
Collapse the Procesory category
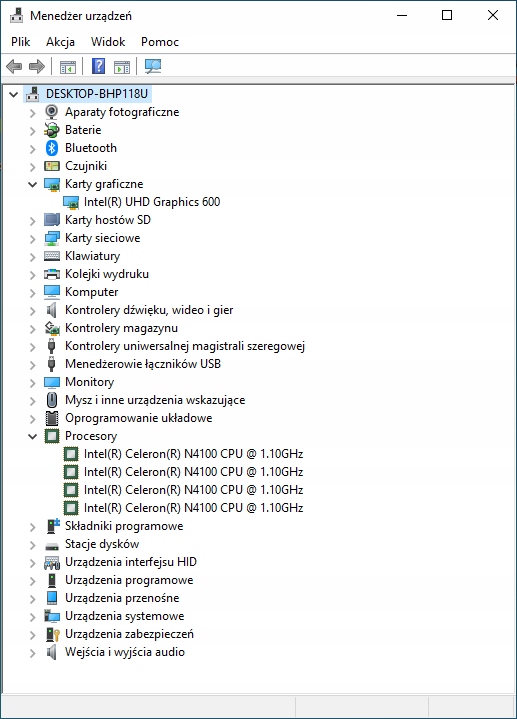[x=33, y=436]
